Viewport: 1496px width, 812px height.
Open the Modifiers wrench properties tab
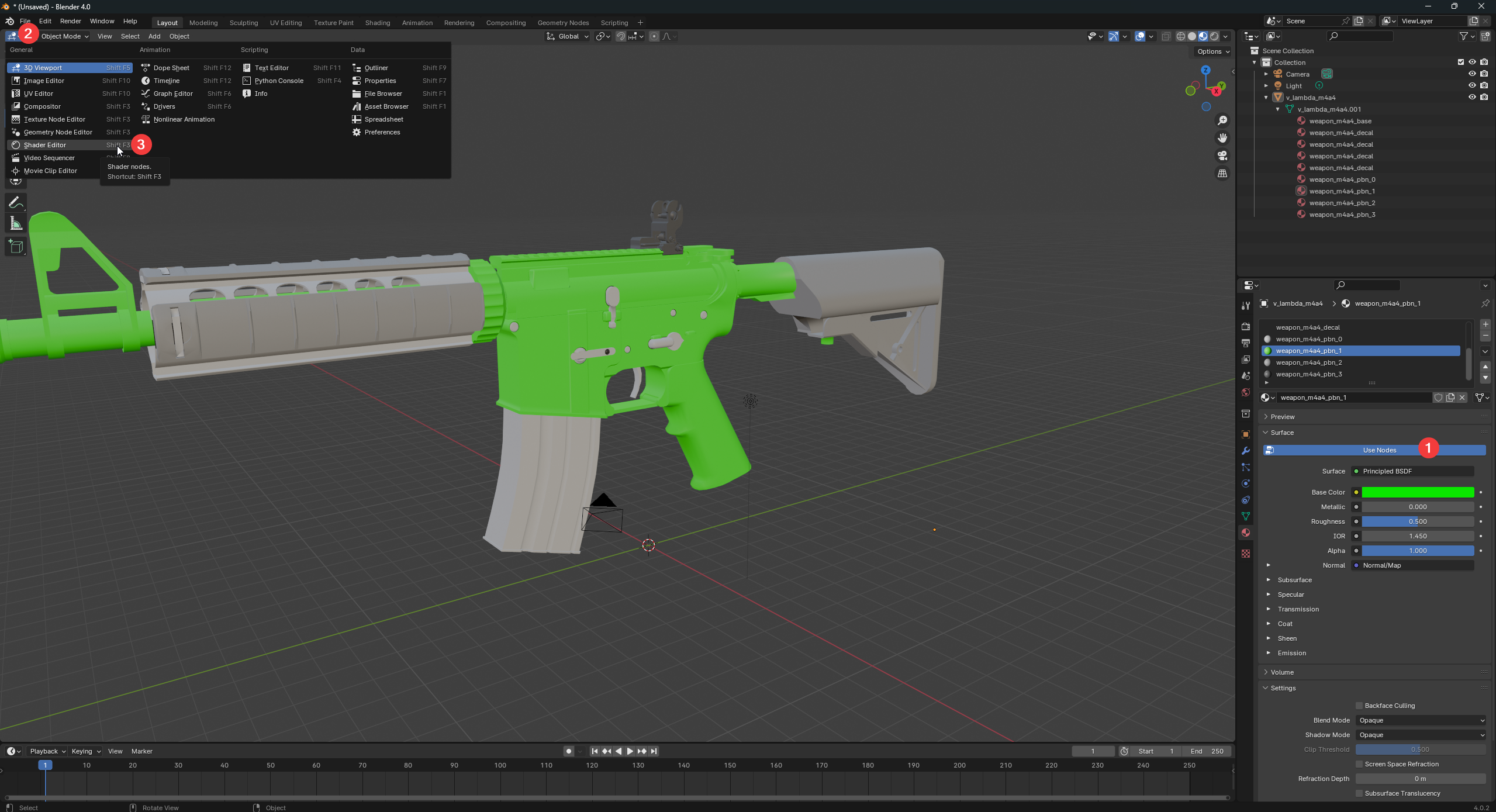pos(1246,451)
